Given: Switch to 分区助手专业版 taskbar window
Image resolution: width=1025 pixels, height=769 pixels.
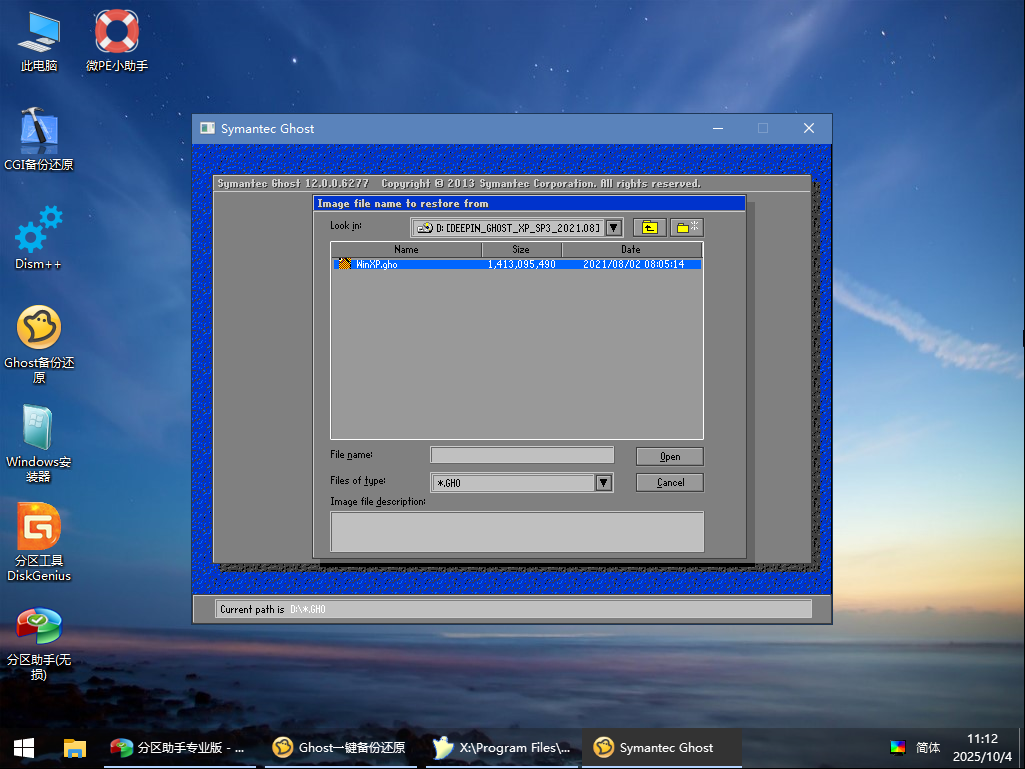Looking at the screenshot, I should coord(180,748).
